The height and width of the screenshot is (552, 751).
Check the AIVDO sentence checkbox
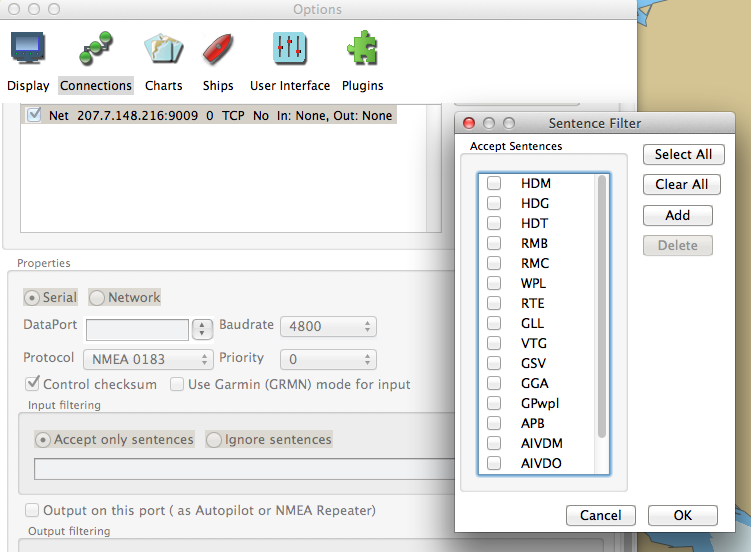pyautogui.click(x=494, y=463)
